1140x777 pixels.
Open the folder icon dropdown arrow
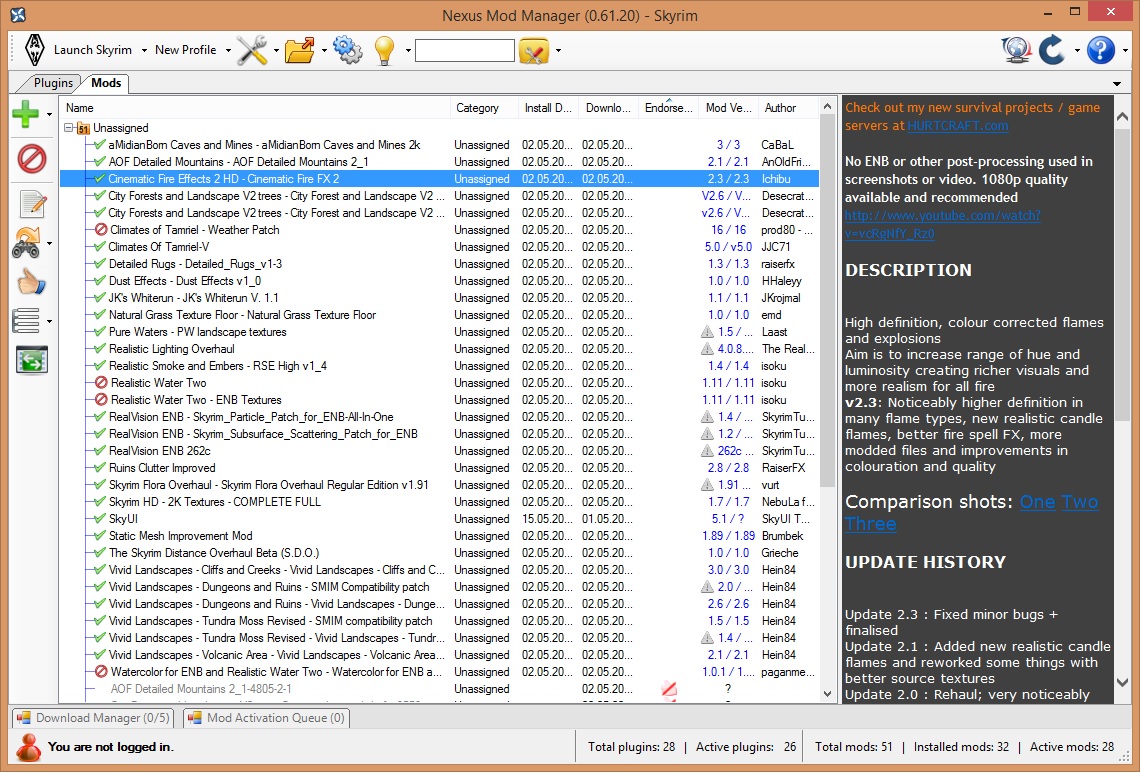(x=324, y=51)
